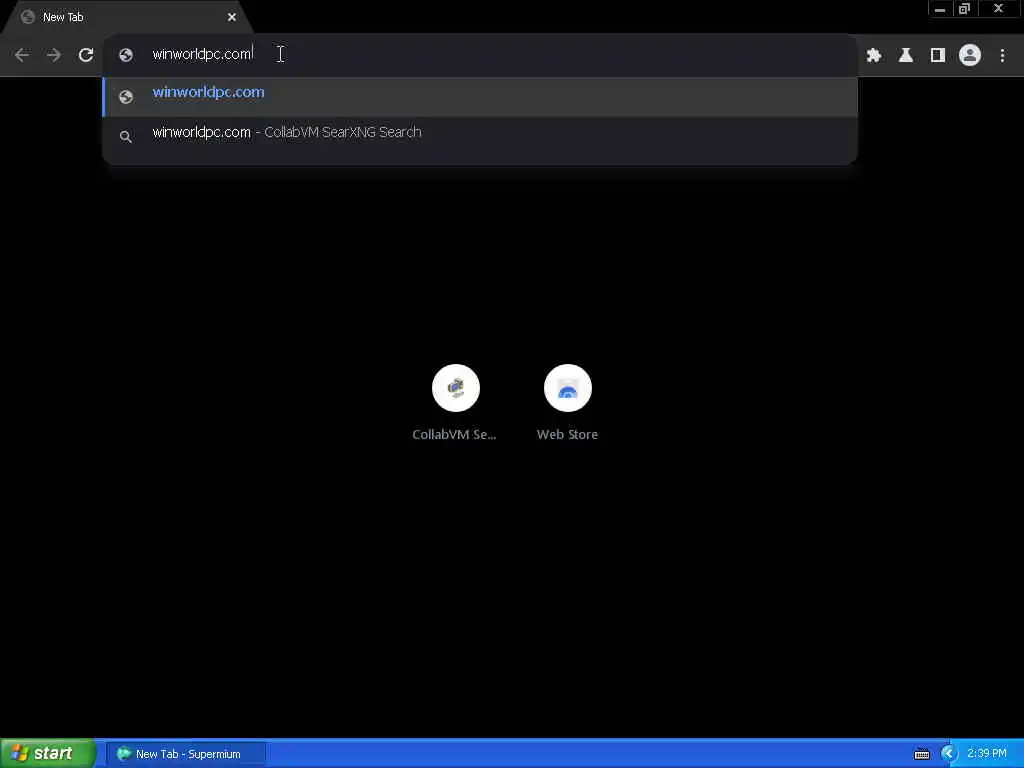
Task: Reload the page with the refresh icon
Action: point(86,55)
